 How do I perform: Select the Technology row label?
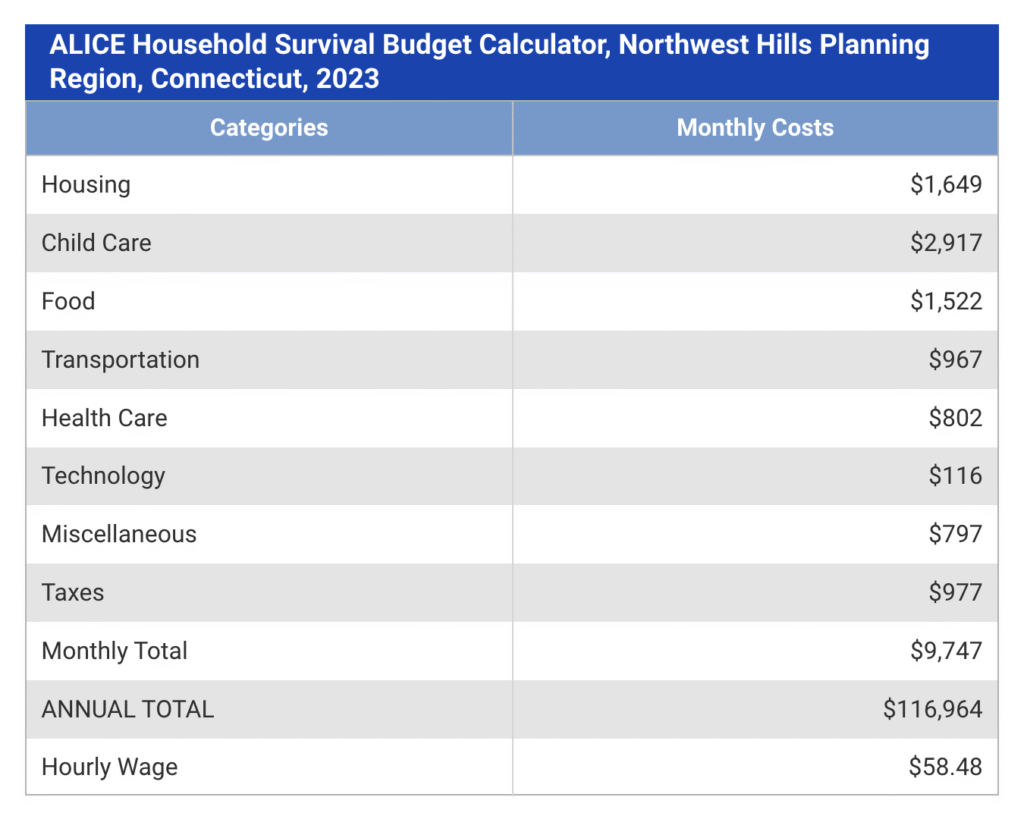tap(103, 476)
